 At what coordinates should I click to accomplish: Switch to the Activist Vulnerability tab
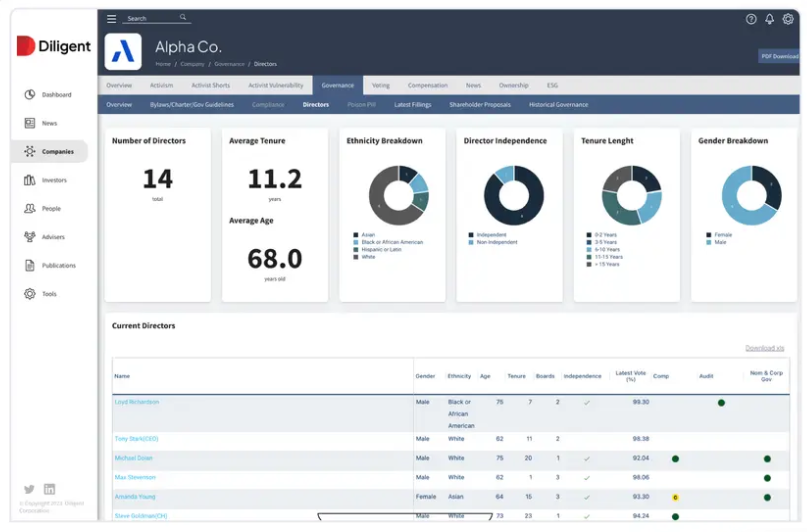click(x=276, y=85)
